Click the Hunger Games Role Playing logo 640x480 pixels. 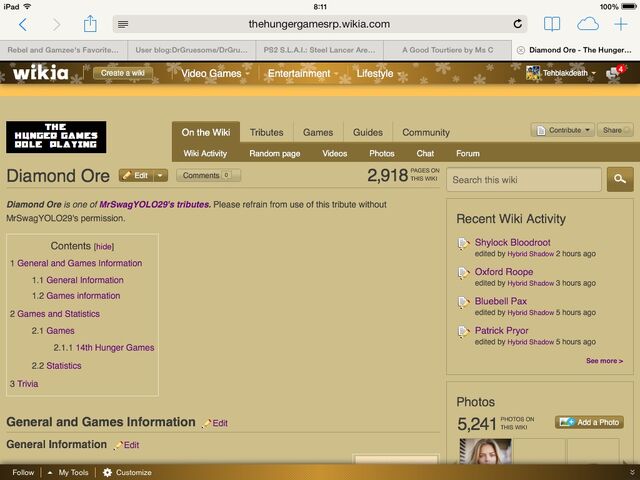[56, 137]
